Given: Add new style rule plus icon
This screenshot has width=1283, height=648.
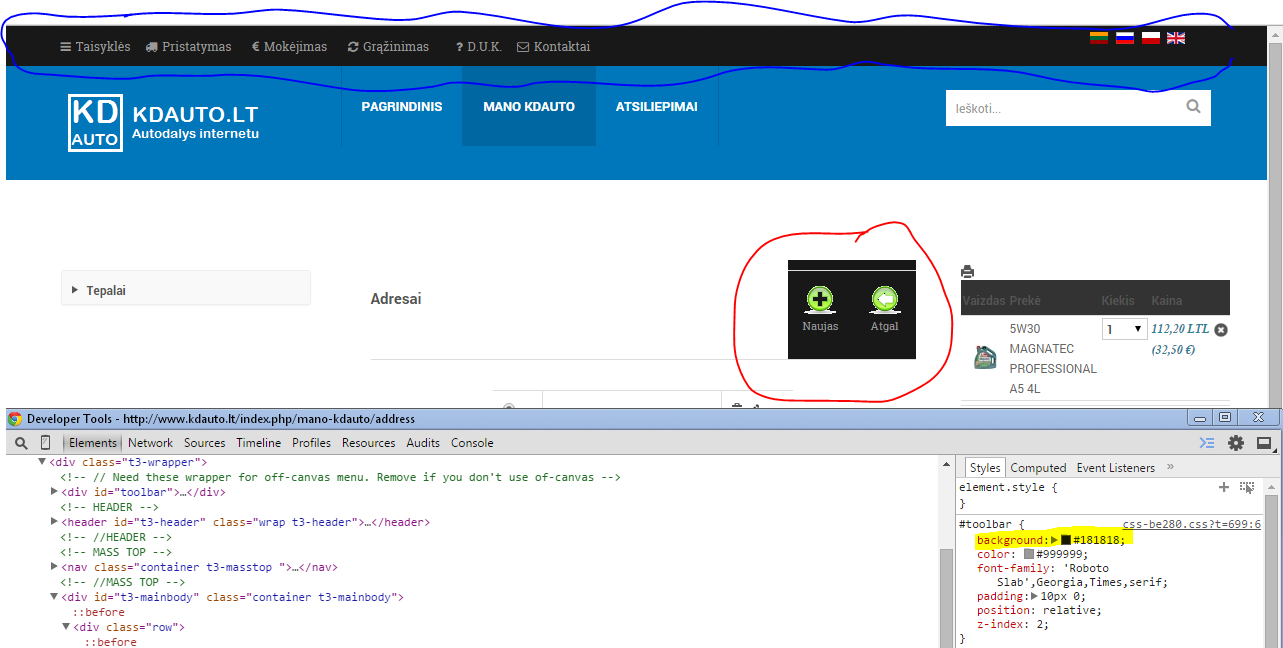Looking at the screenshot, I should 1223,487.
